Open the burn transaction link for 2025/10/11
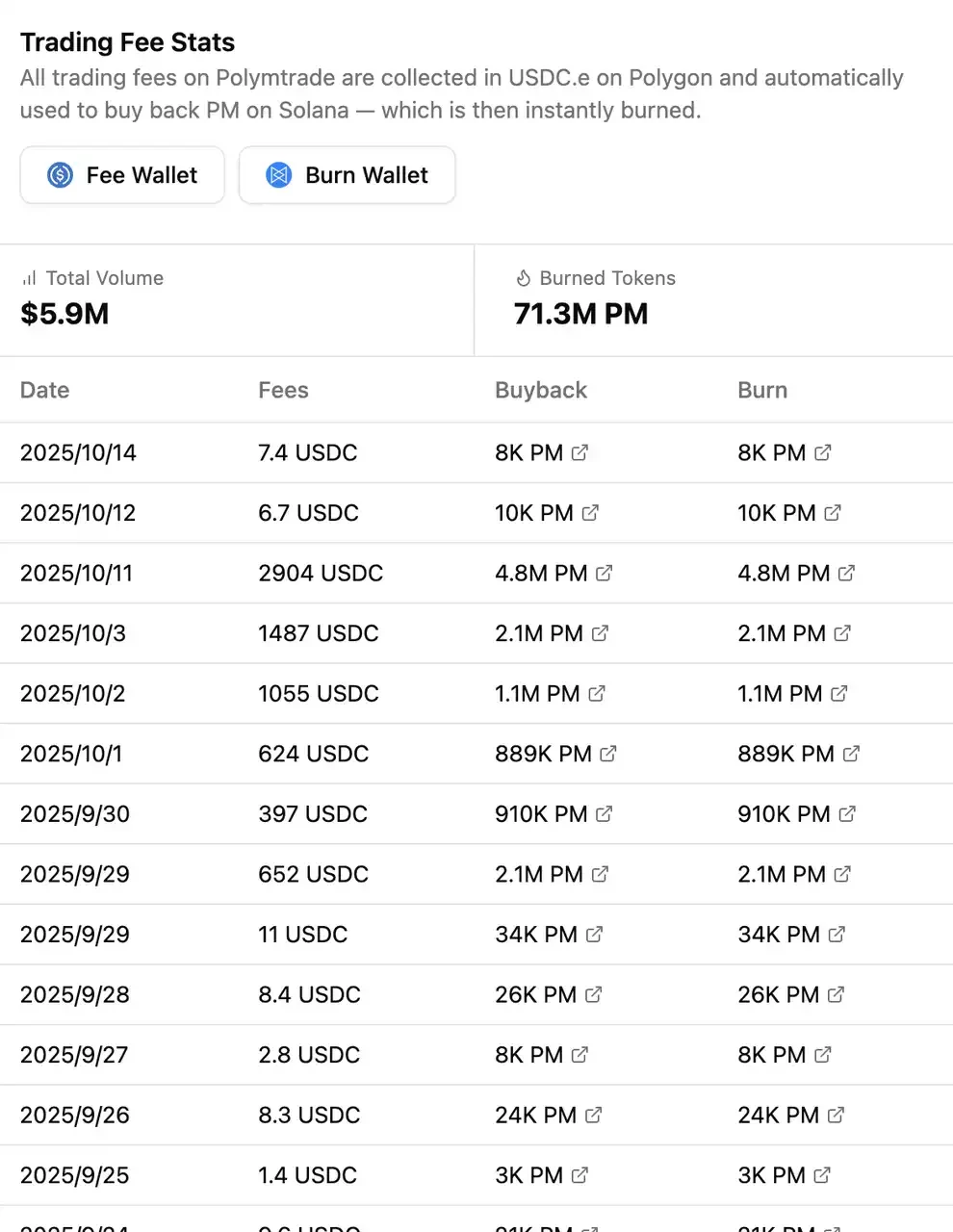953x1232 pixels. click(846, 573)
